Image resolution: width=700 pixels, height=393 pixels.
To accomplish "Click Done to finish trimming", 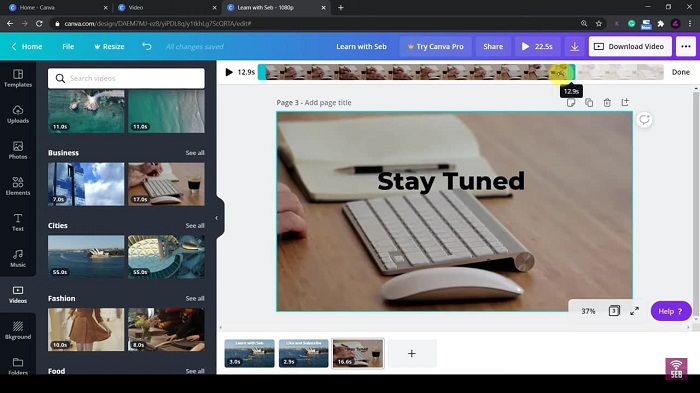I will click(x=681, y=72).
